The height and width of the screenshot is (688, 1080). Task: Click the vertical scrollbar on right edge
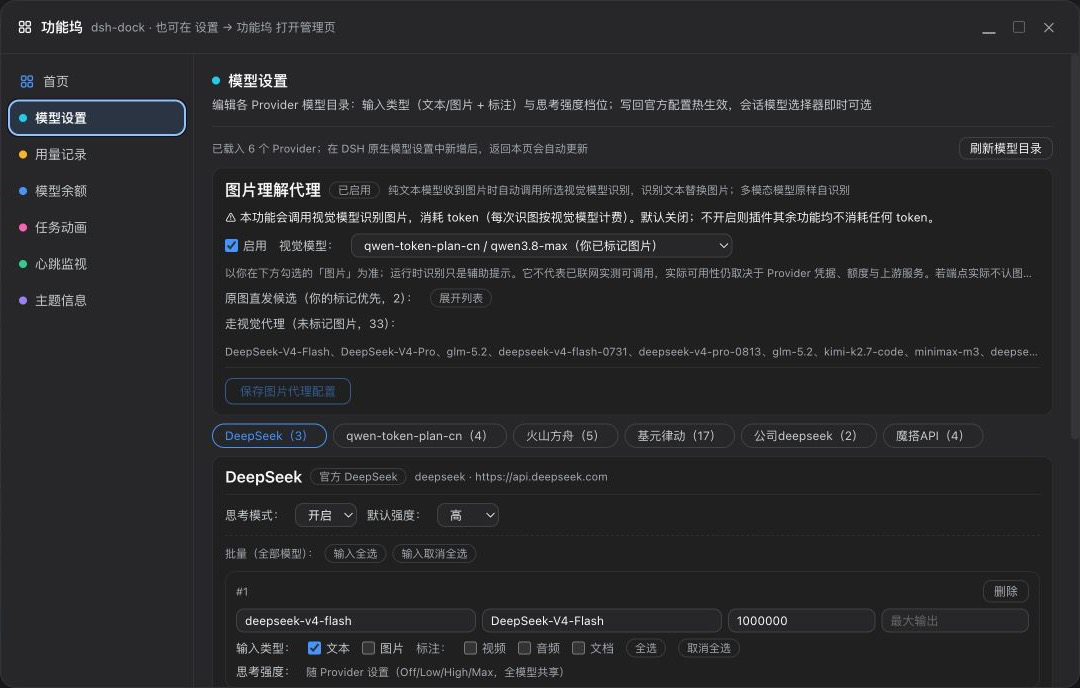click(x=1074, y=248)
